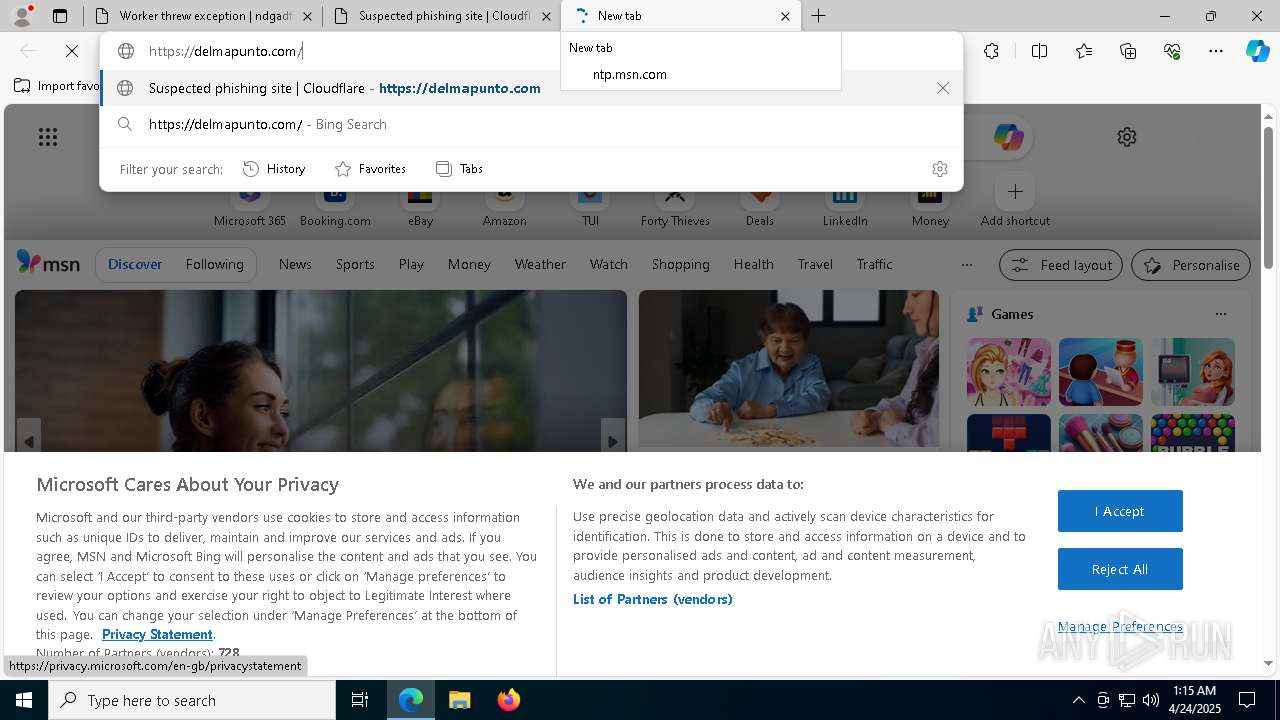Go to MSN Watch section
Viewport: 1280px width, 720px height.
(x=609, y=264)
